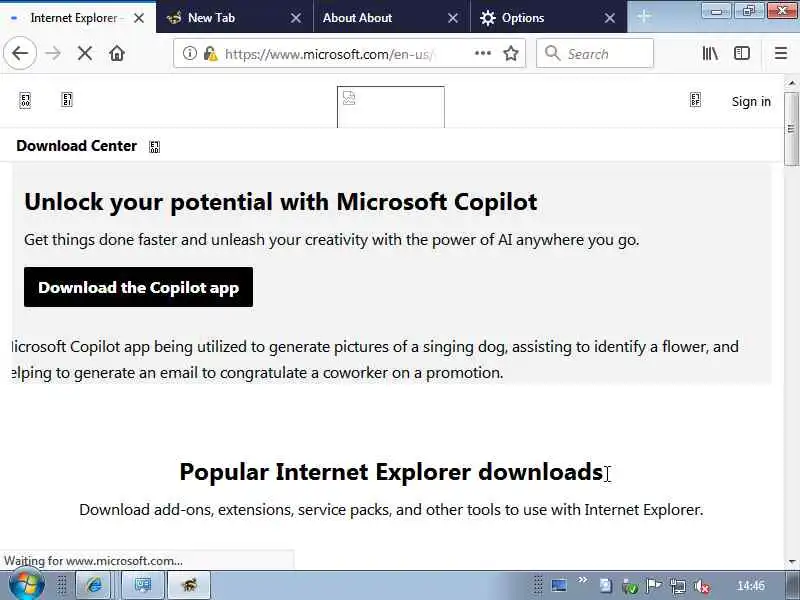Expand the Download Center menu chevron
The height and width of the screenshot is (600, 800).
pos(154,147)
